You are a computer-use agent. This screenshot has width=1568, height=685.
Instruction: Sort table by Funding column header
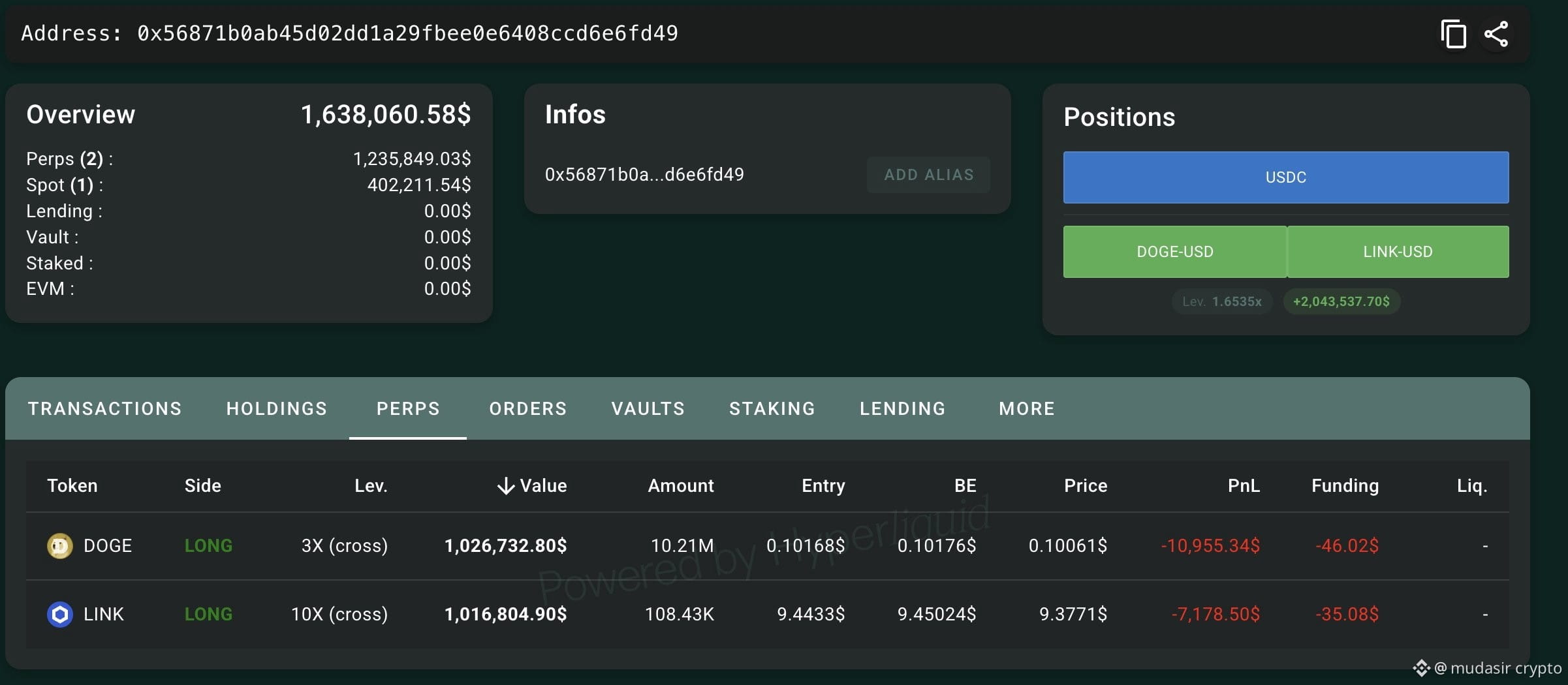pos(1345,486)
